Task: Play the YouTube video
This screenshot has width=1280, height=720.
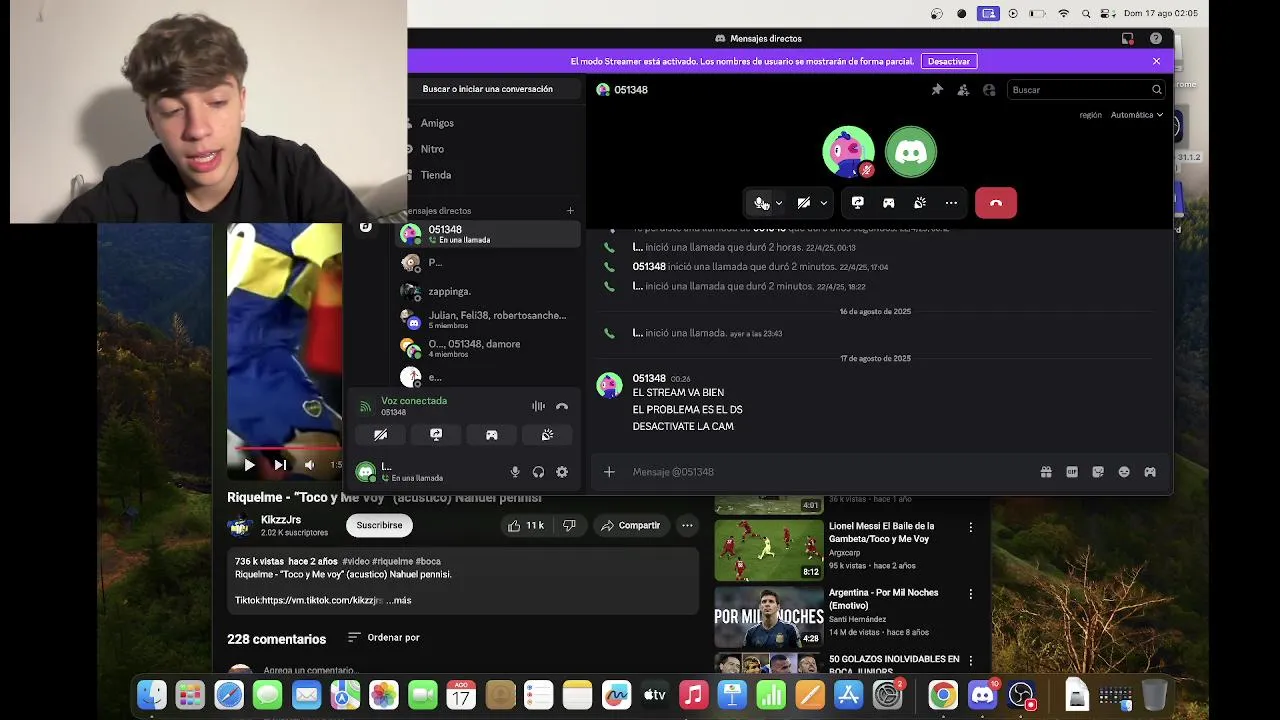Action: [249, 465]
